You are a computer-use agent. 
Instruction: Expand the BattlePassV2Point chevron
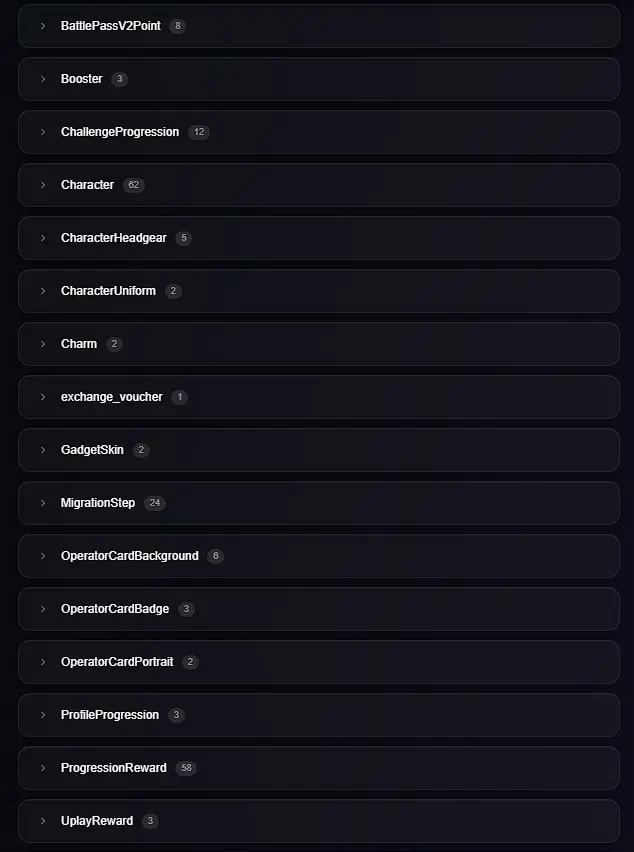tap(43, 26)
